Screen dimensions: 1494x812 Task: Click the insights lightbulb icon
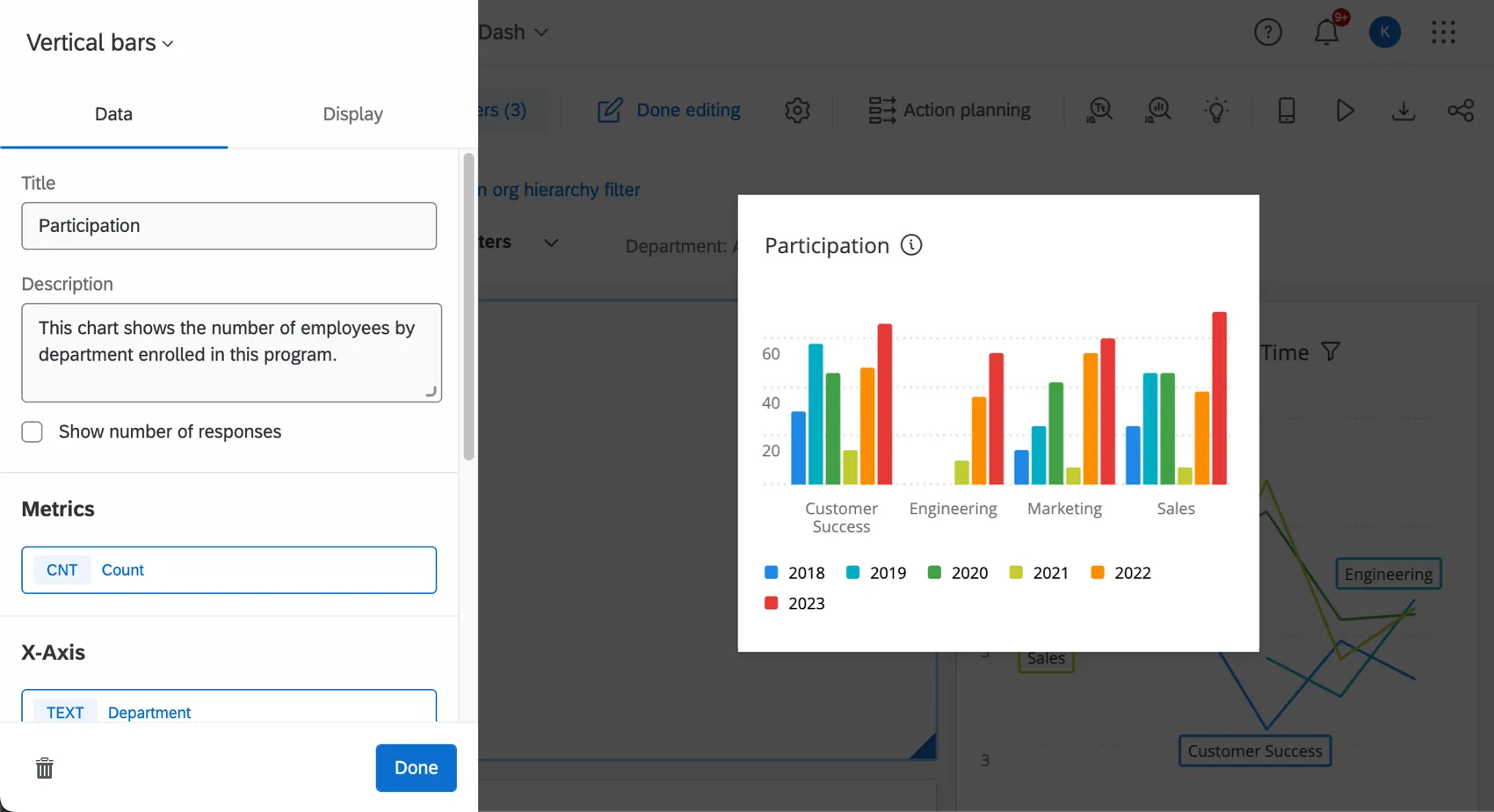pos(1217,110)
